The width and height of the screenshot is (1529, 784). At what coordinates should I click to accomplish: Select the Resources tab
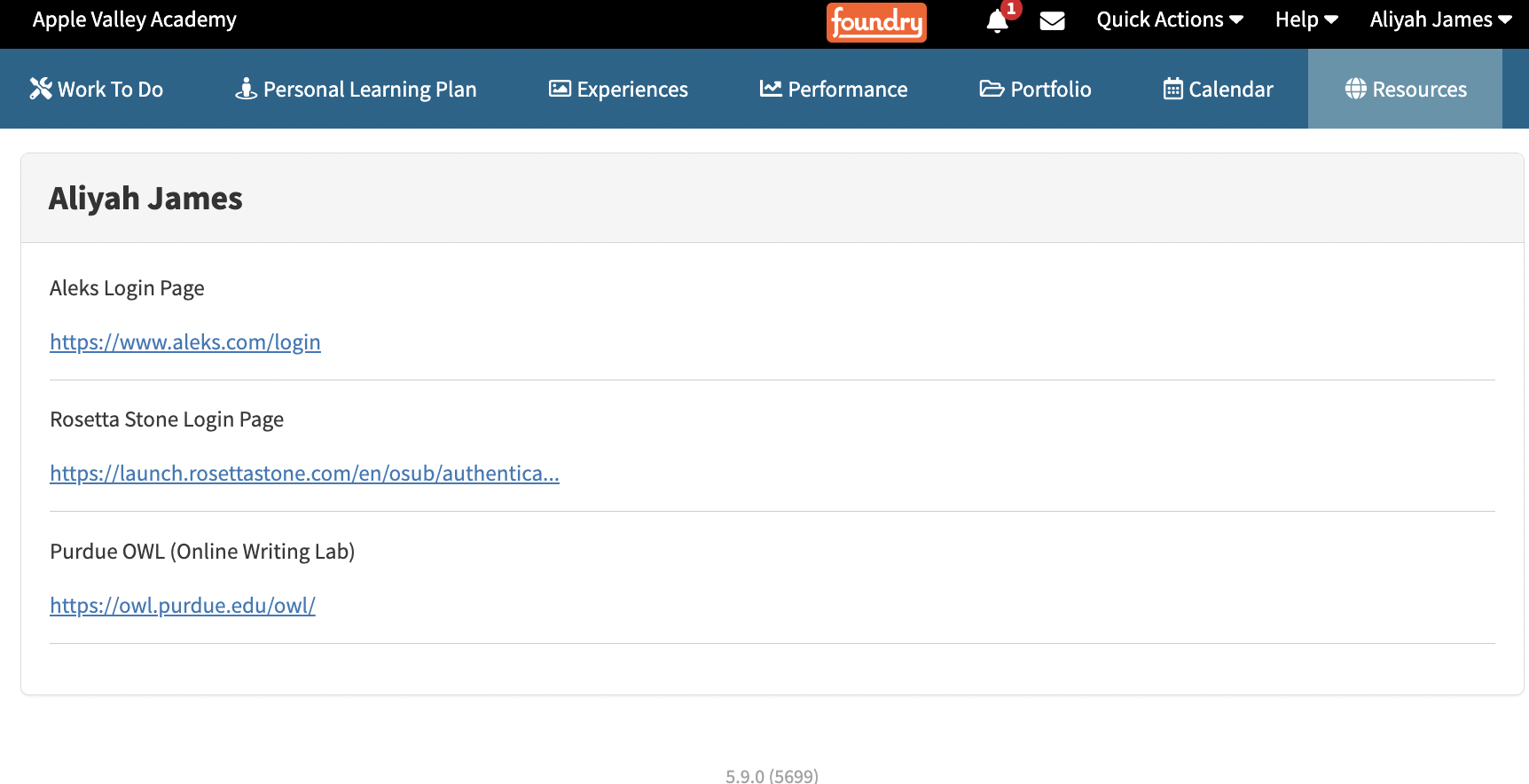tap(1405, 89)
